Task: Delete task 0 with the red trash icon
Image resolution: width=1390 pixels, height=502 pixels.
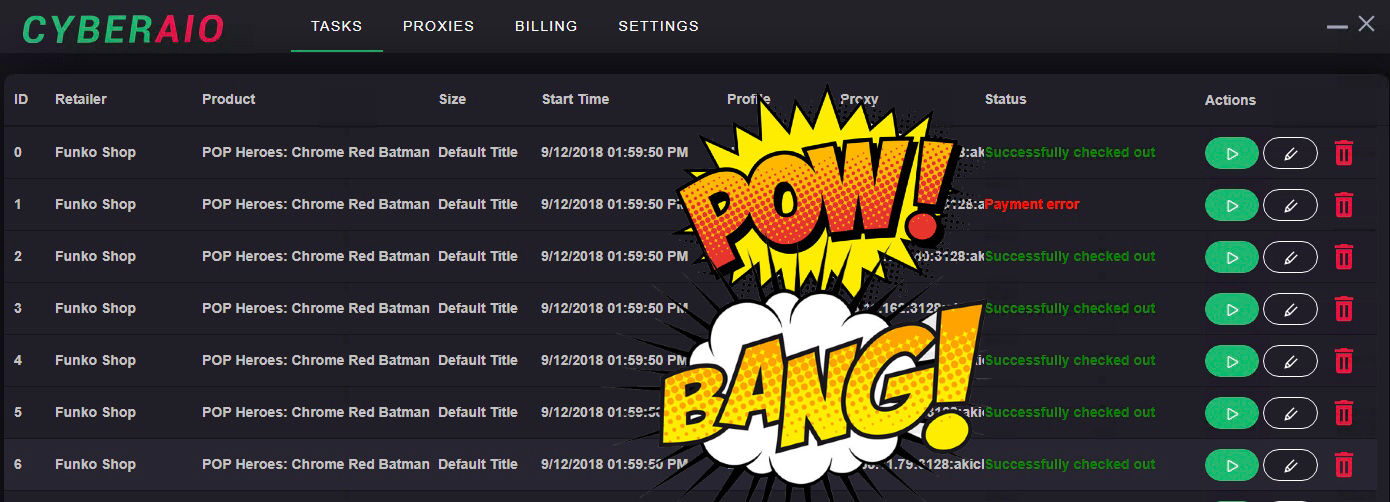Action: pos(1344,153)
